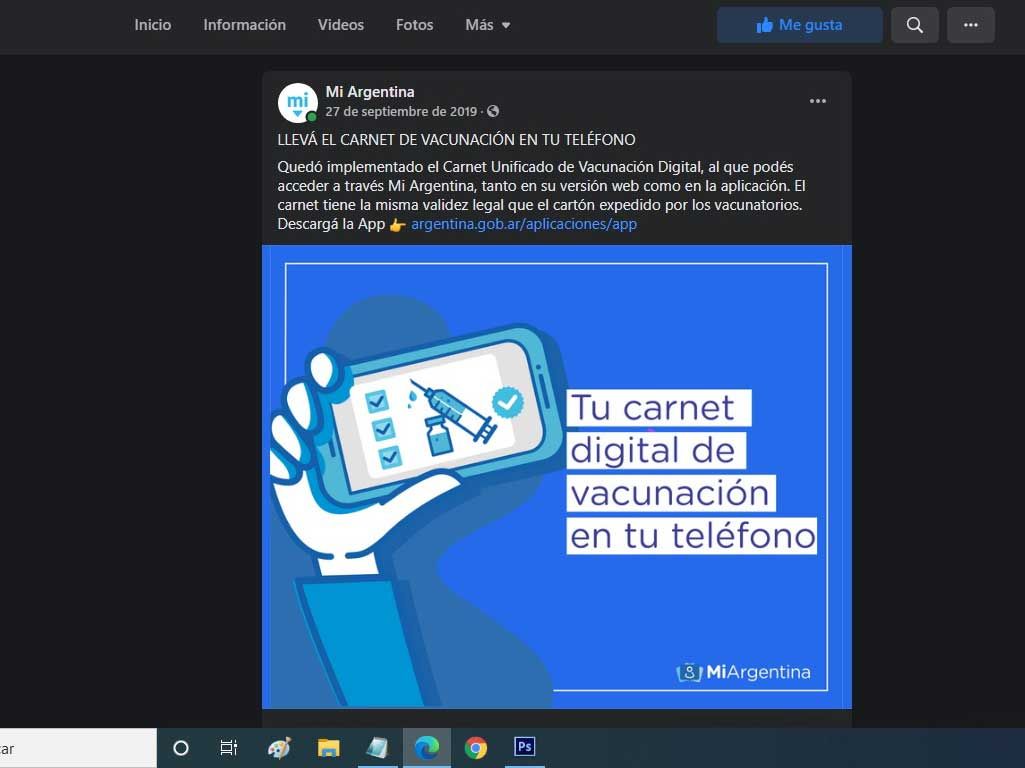This screenshot has width=1025, height=768.
Task: Click the public audience globe icon
Action: [493, 112]
